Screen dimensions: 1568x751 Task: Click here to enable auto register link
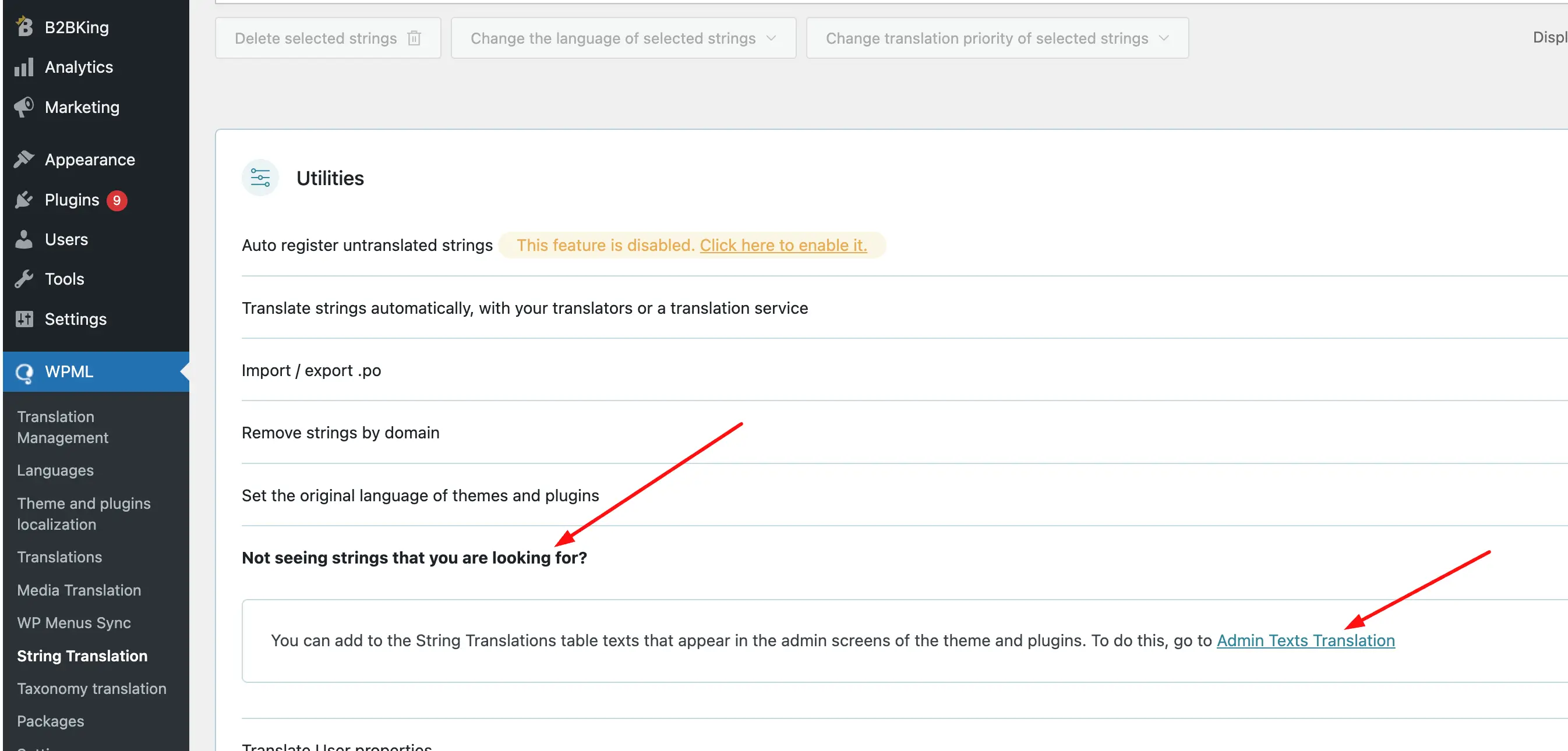(783, 245)
